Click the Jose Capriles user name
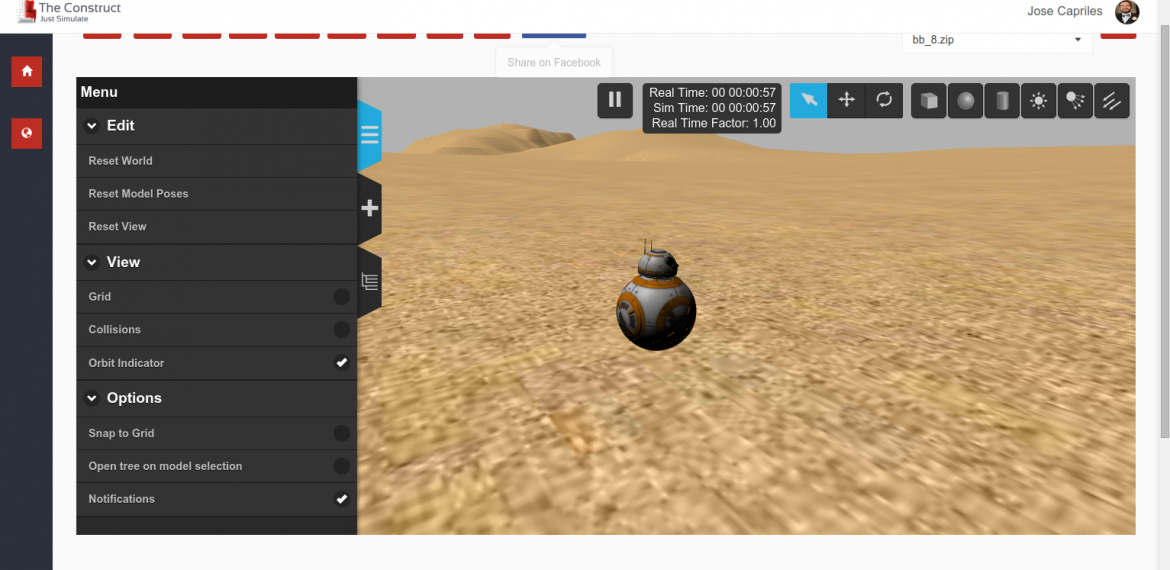Viewport: 1170px width, 570px height. pos(1065,11)
